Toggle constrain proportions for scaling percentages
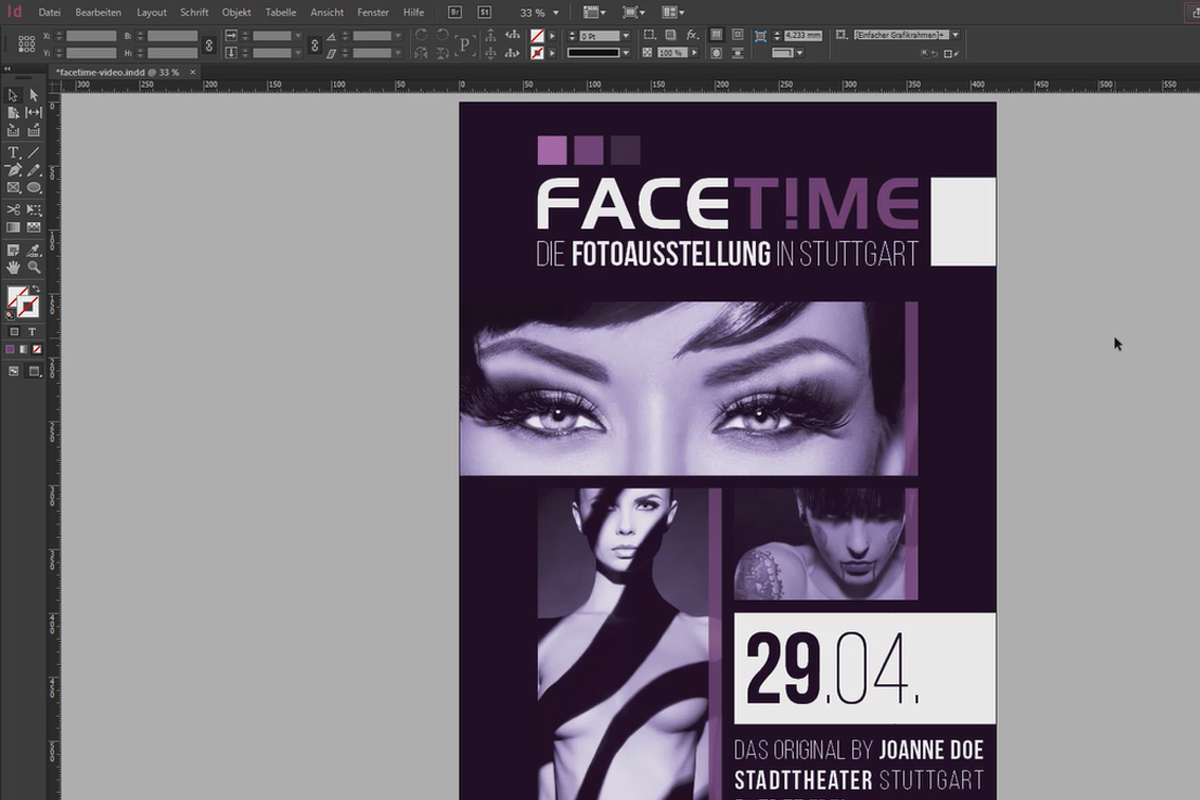Viewport: 1200px width, 800px height. 314,44
